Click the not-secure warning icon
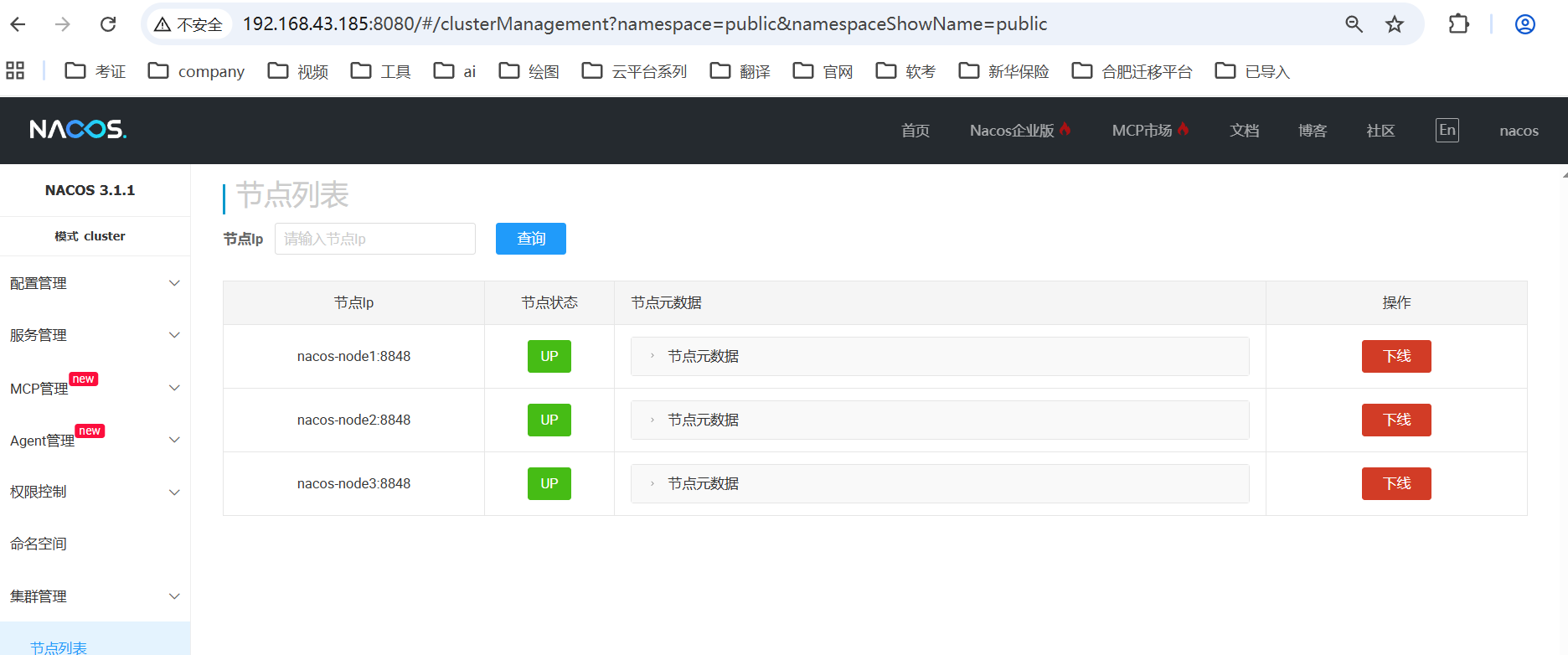Viewport: 1568px width, 655px height. point(162,24)
